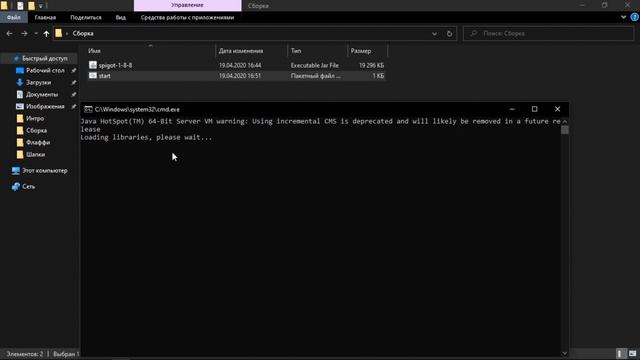Refresh the Сборка folder view
The image size is (640, 360).
point(449,33)
